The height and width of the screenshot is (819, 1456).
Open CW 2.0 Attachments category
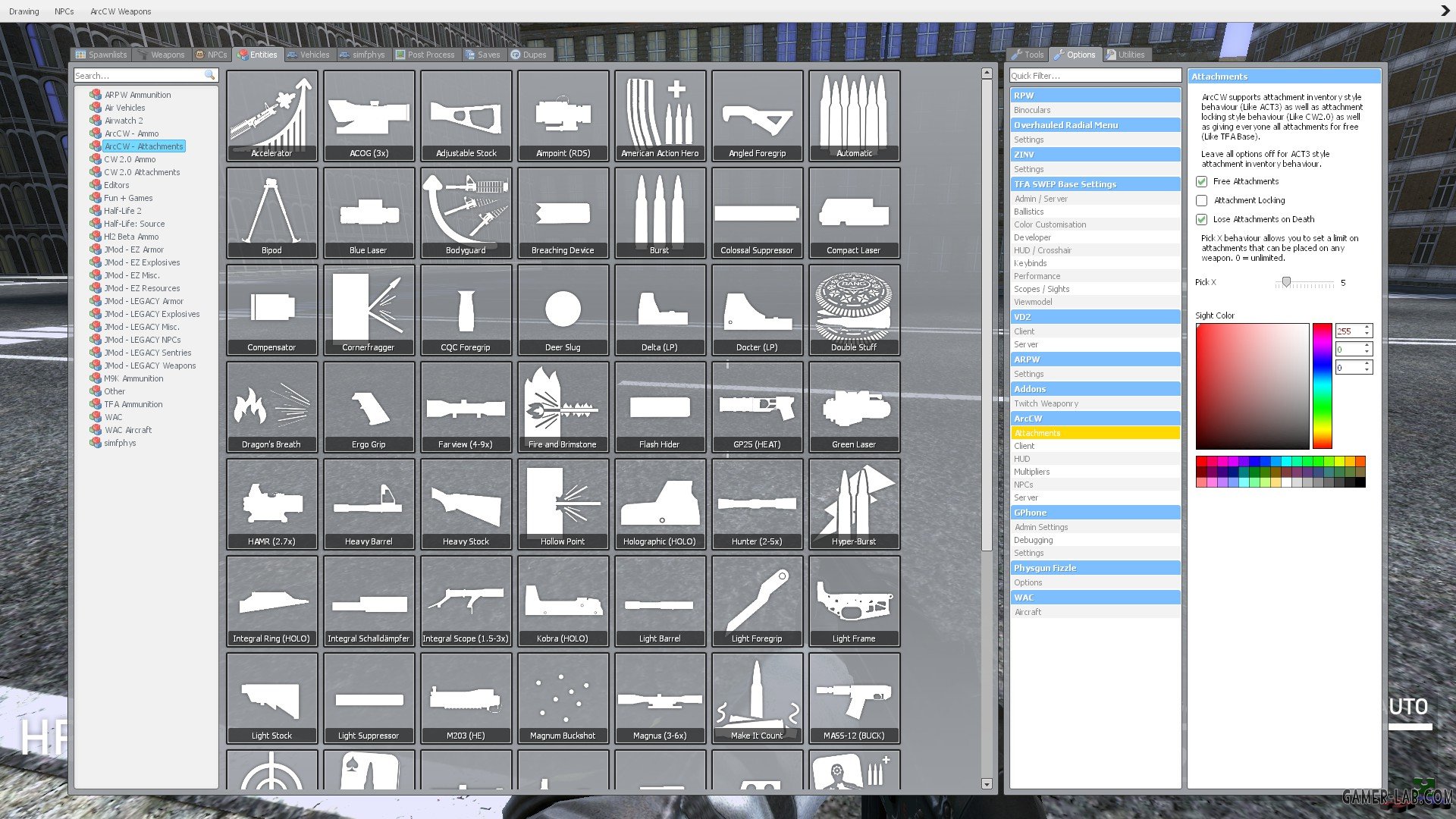(x=142, y=172)
